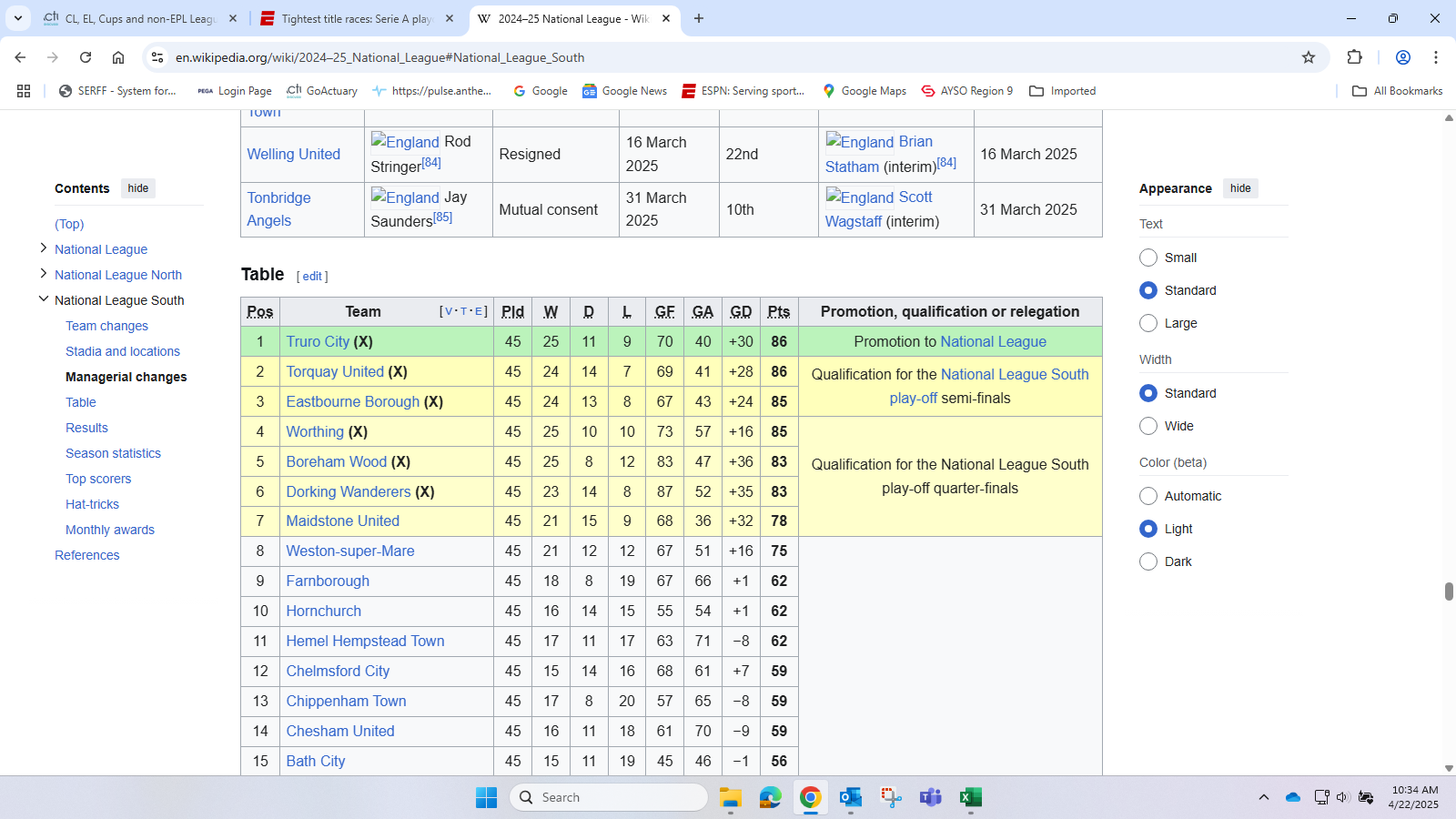
Task: Hide the Contents sidebar
Action: (138, 188)
